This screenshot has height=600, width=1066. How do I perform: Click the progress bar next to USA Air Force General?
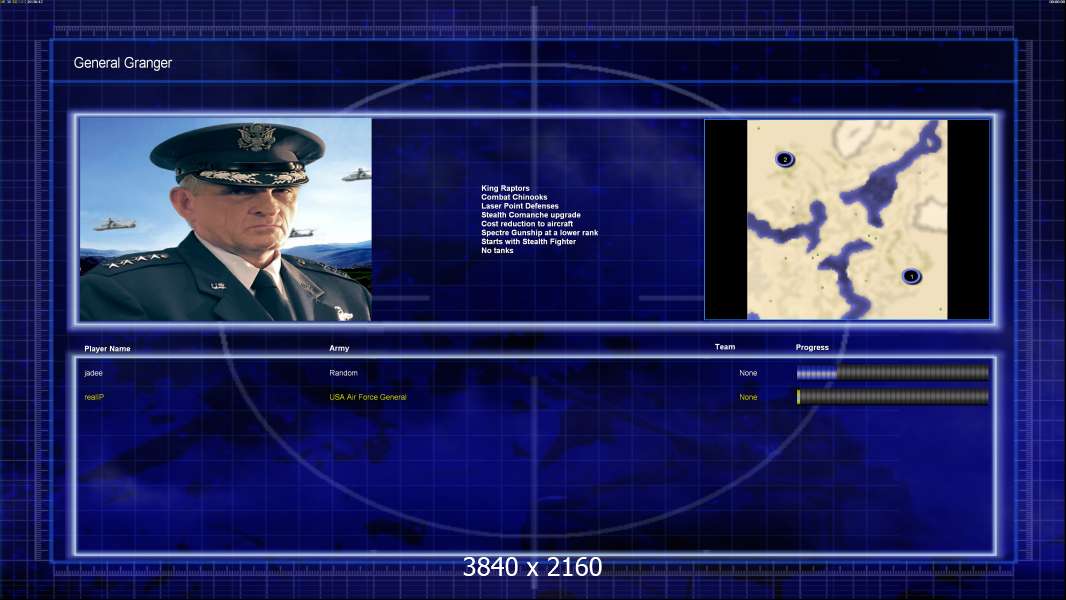tap(893, 397)
